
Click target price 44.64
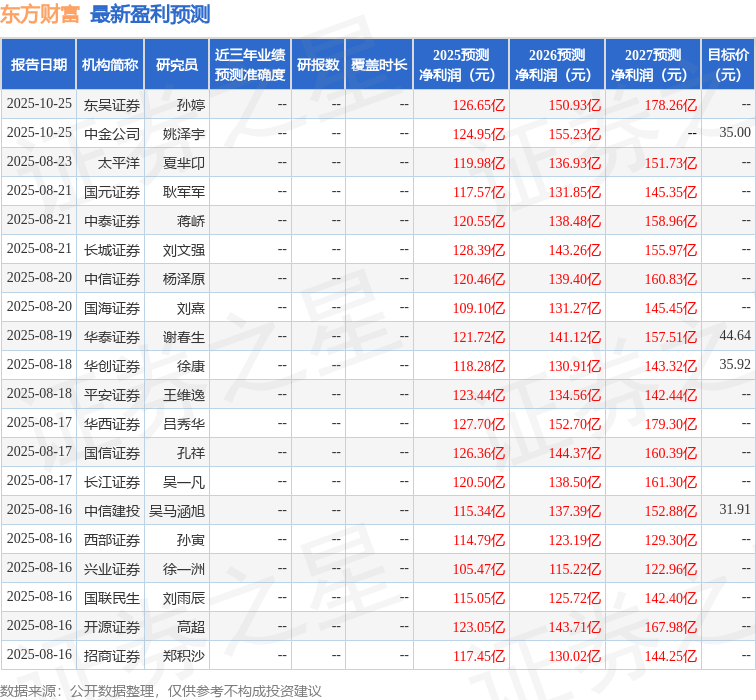(x=735, y=335)
